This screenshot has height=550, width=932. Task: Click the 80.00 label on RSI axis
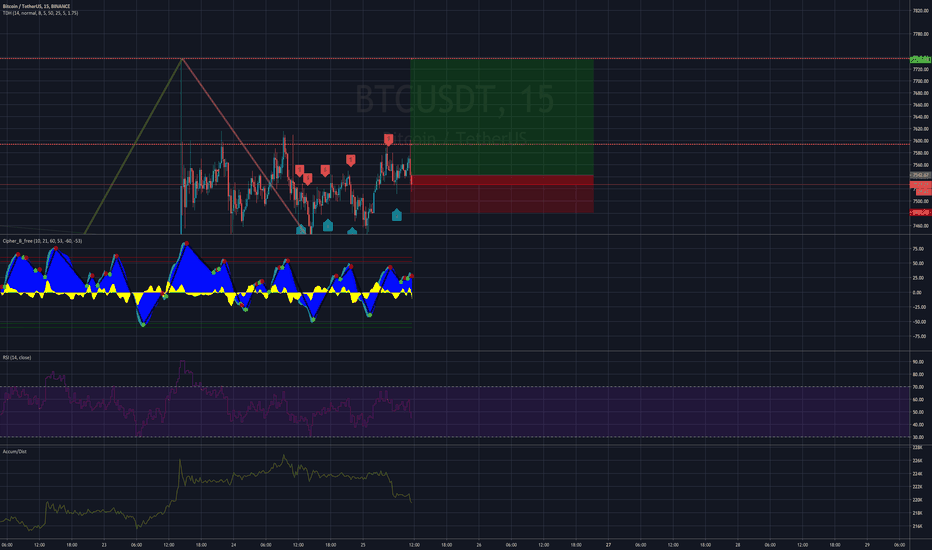(x=918, y=375)
